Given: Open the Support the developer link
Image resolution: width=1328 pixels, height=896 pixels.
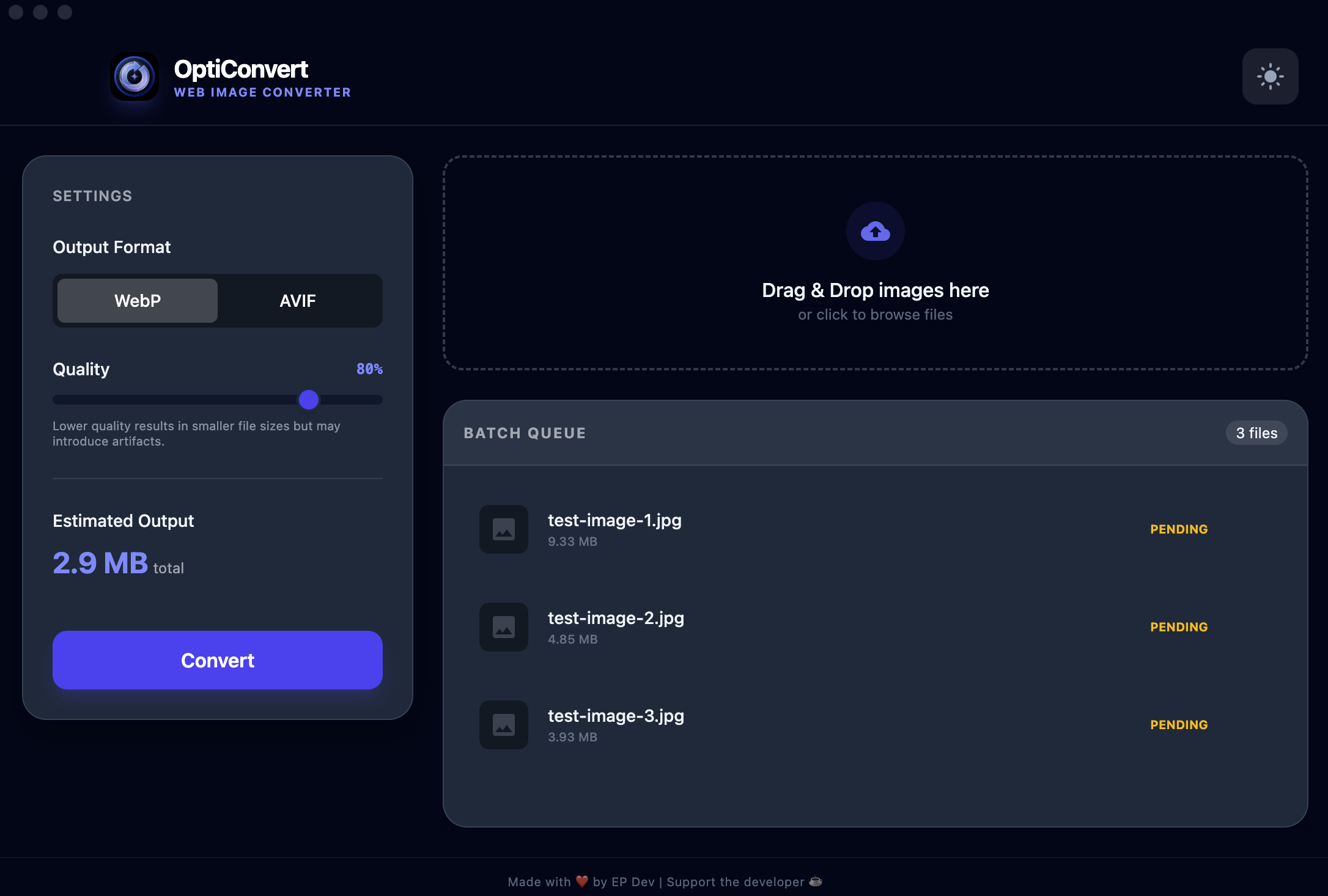Looking at the screenshot, I should 735,882.
